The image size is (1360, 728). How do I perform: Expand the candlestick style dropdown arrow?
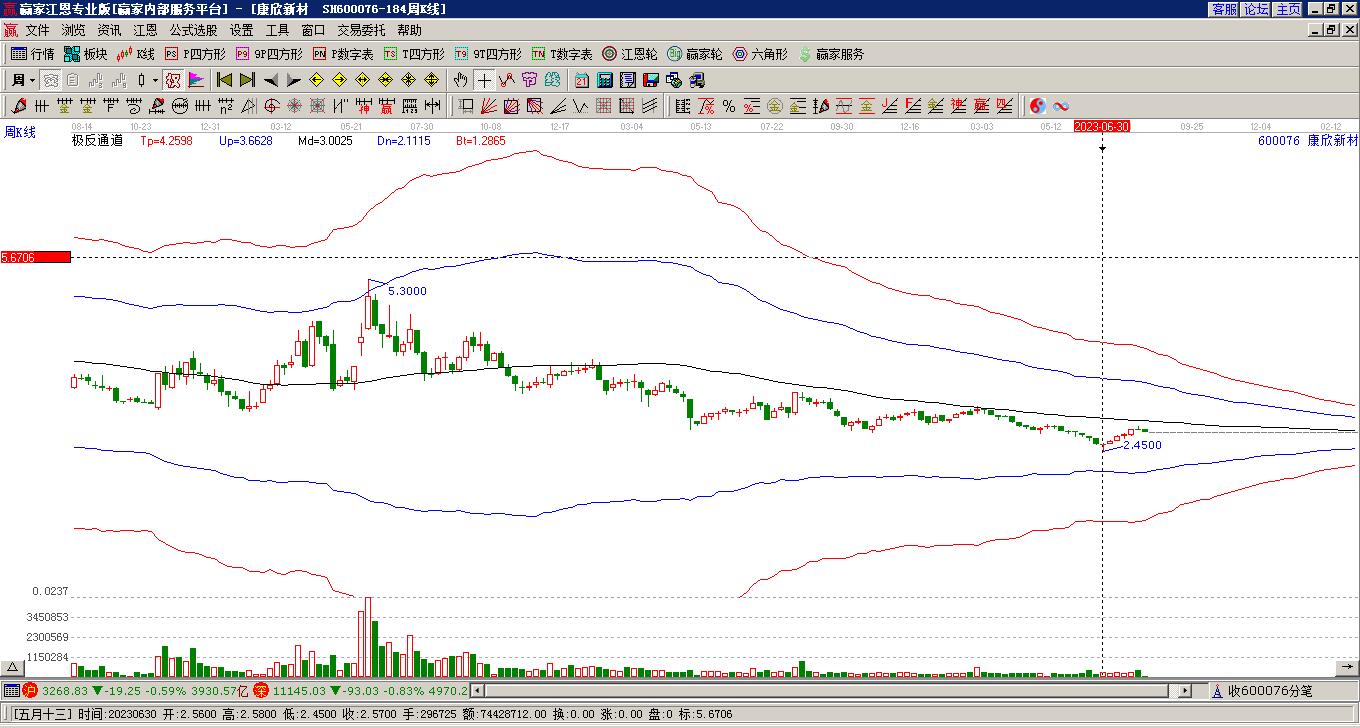(155, 80)
